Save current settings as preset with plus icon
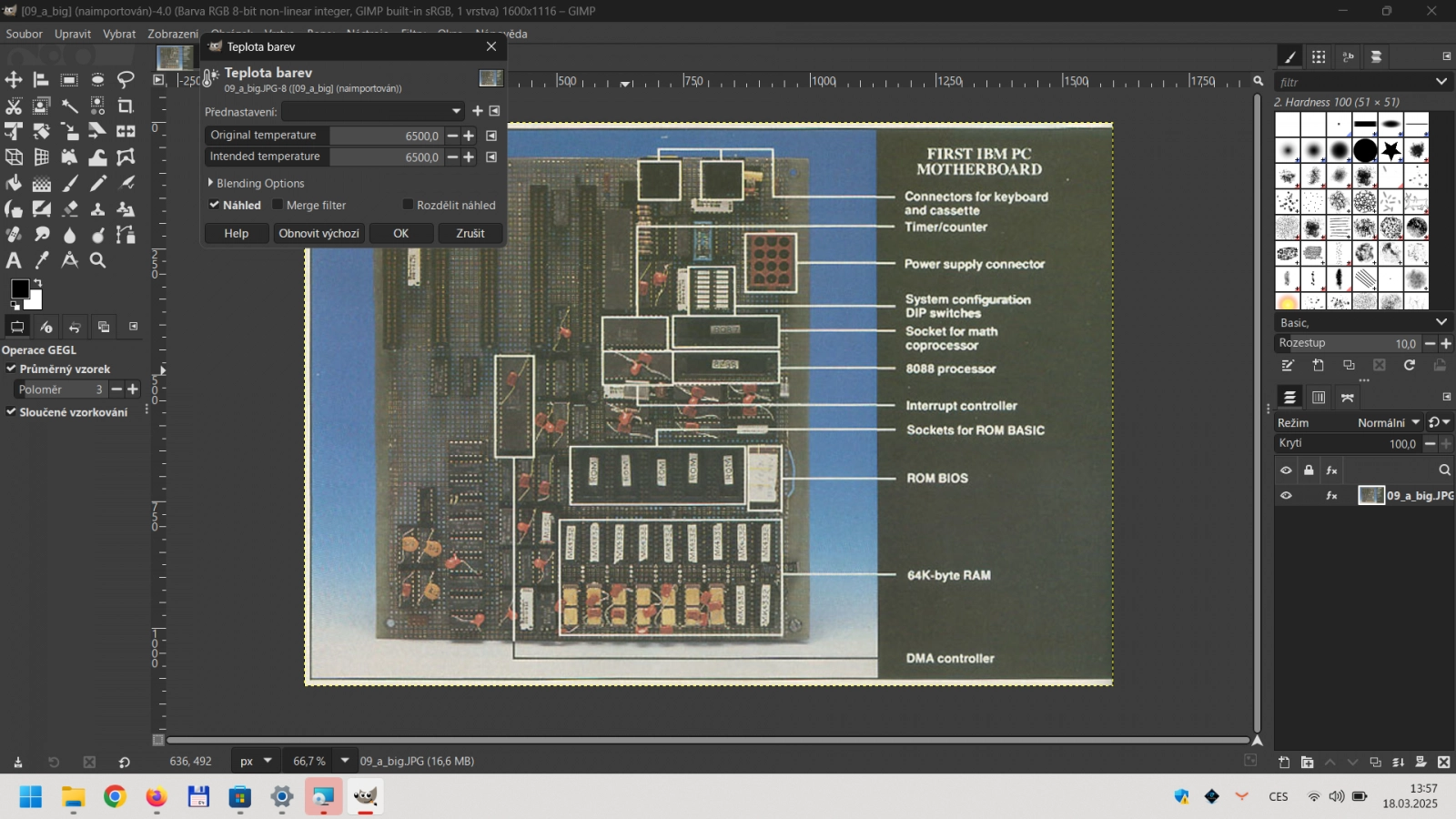The image size is (1456, 819). [x=477, y=111]
